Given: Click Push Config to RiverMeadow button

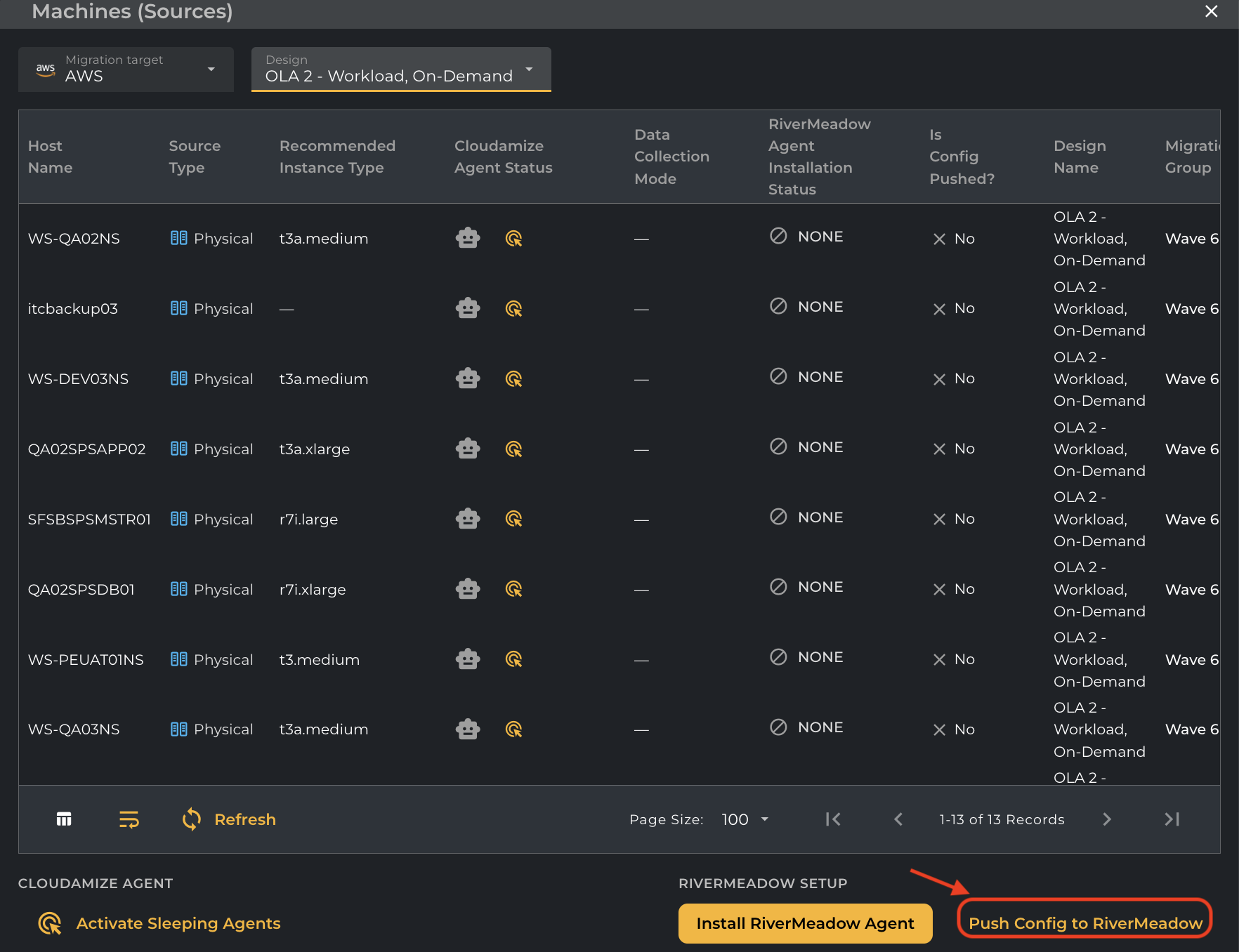Looking at the screenshot, I should pos(1085,923).
